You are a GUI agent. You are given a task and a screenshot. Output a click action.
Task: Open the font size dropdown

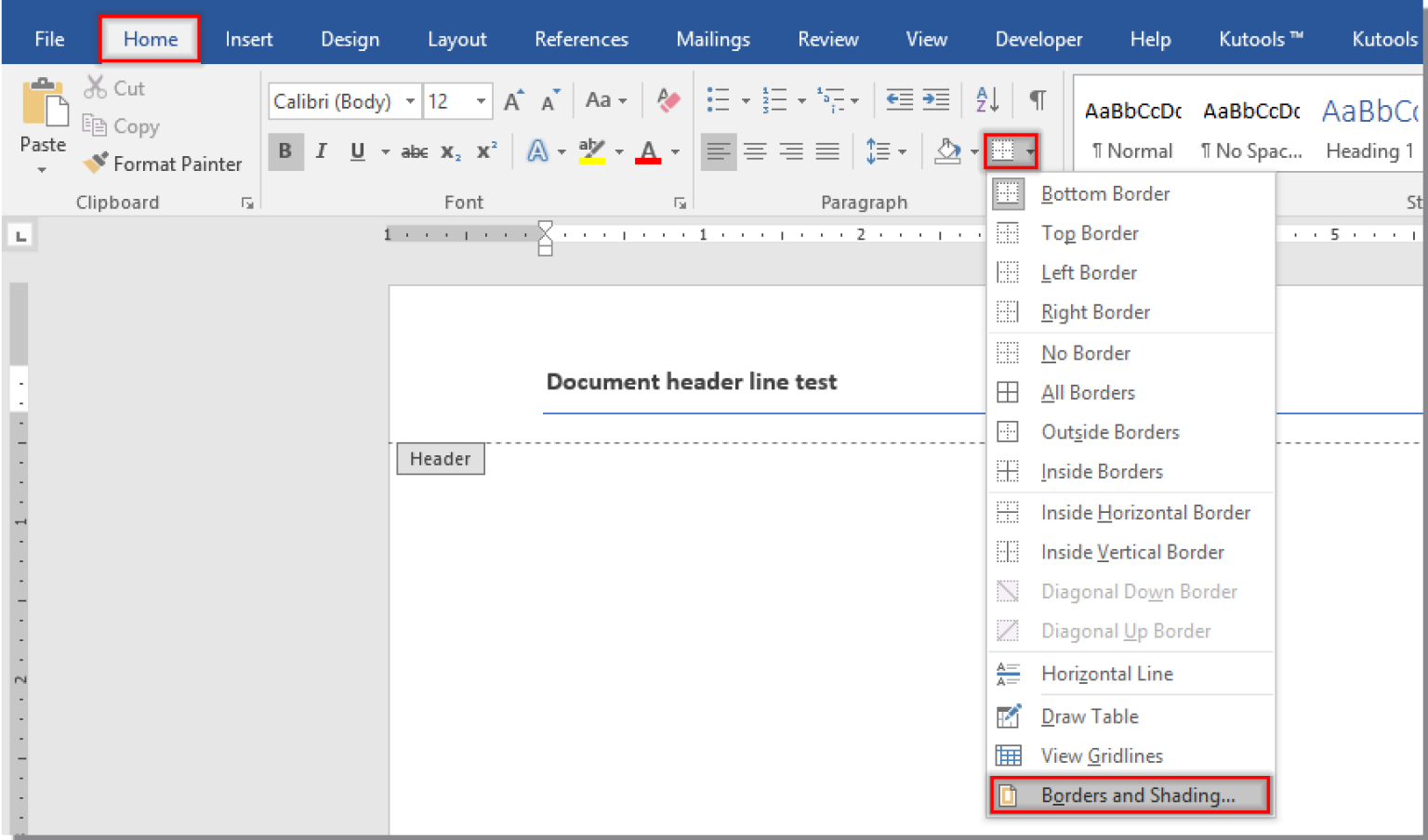coord(482,101)
